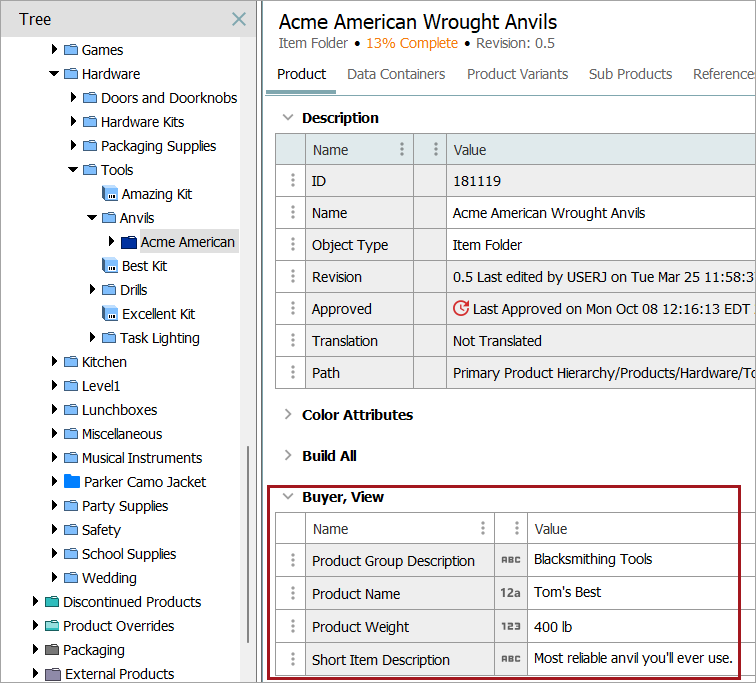Click the Acme American folder icon
This screenshot has width=756, height=683.
[129, 242]
